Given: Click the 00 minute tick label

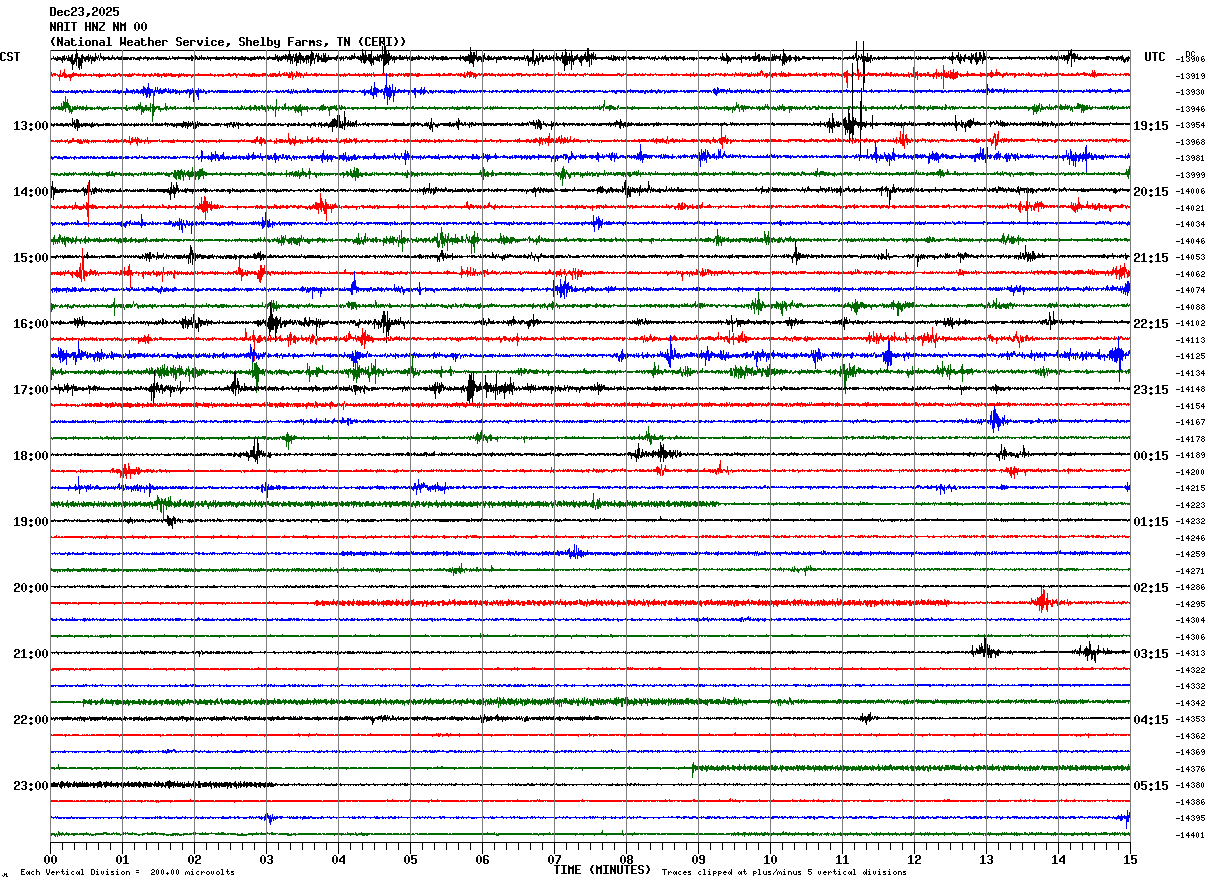Looking at the screenshot, I should (x=50, y=859).
